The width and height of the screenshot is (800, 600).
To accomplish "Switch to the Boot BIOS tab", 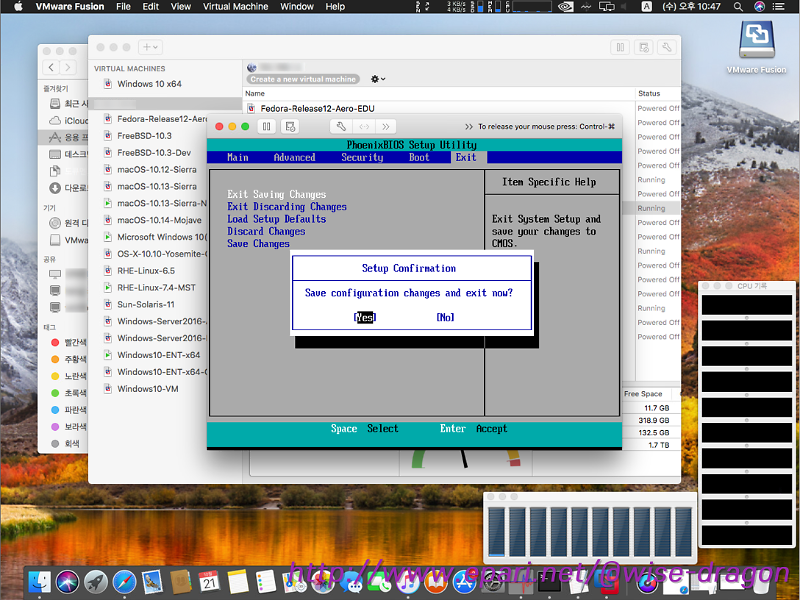I will 419,157.
